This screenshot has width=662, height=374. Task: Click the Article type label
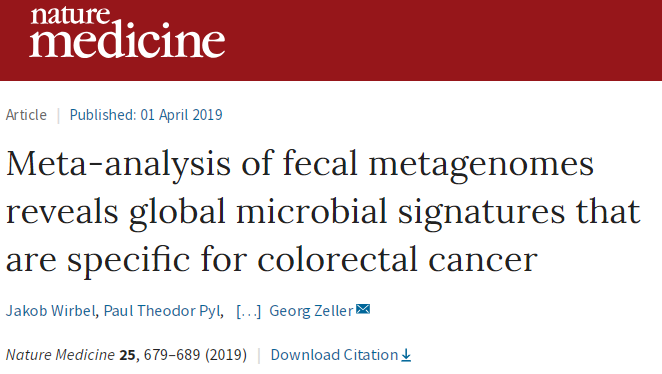tap(26, 115)
